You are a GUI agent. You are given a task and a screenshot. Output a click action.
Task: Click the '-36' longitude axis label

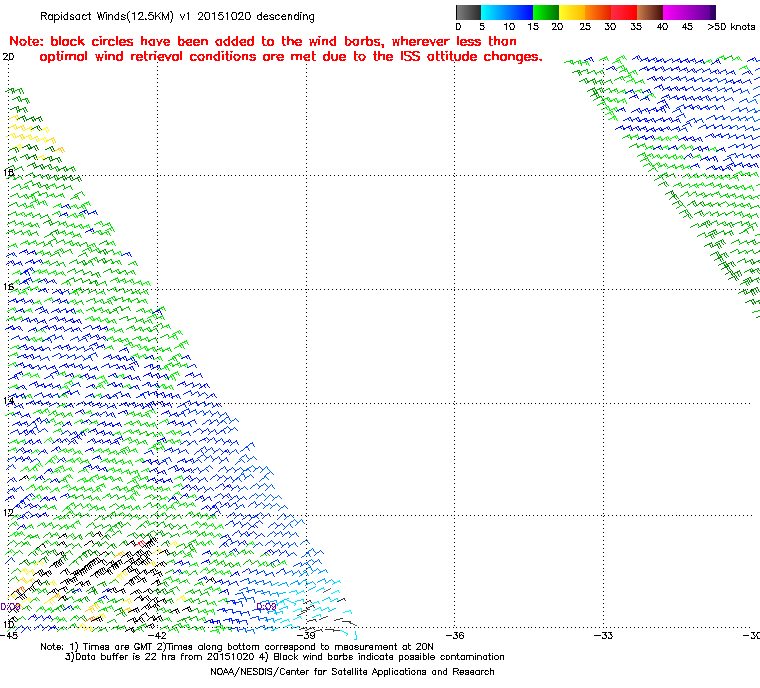(454, 636)
